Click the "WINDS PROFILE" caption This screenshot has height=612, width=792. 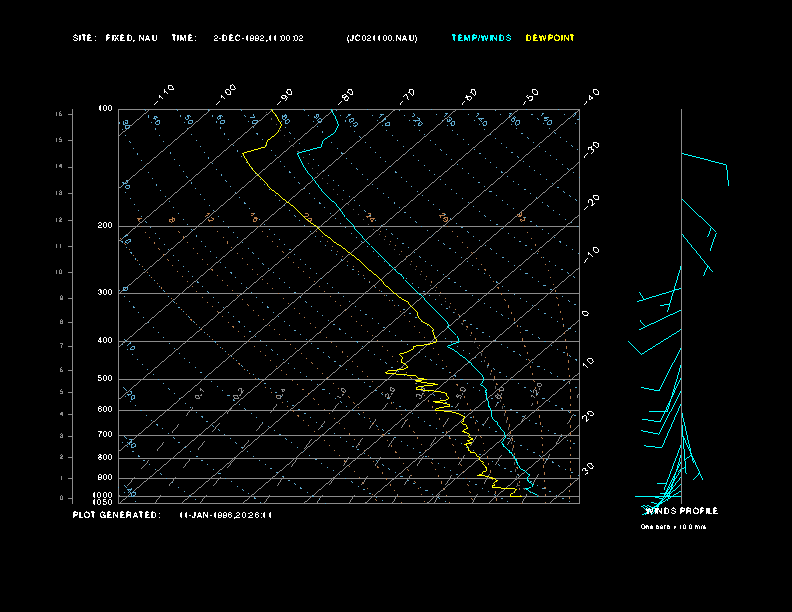coord(682,511)
